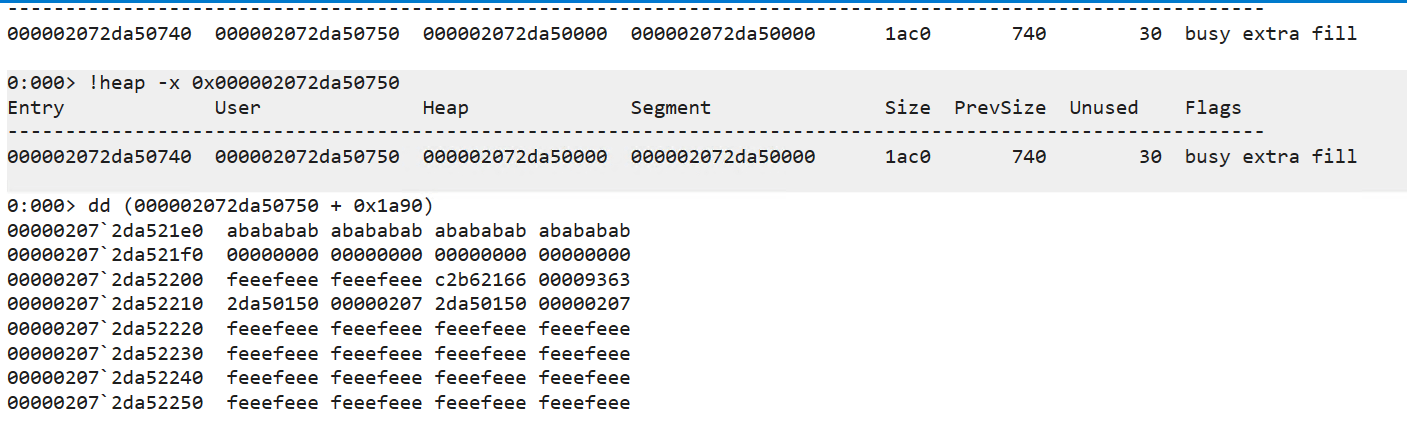1407x427 pixels.
Task: Select the dump value 00009363
Action: (584, 280)
